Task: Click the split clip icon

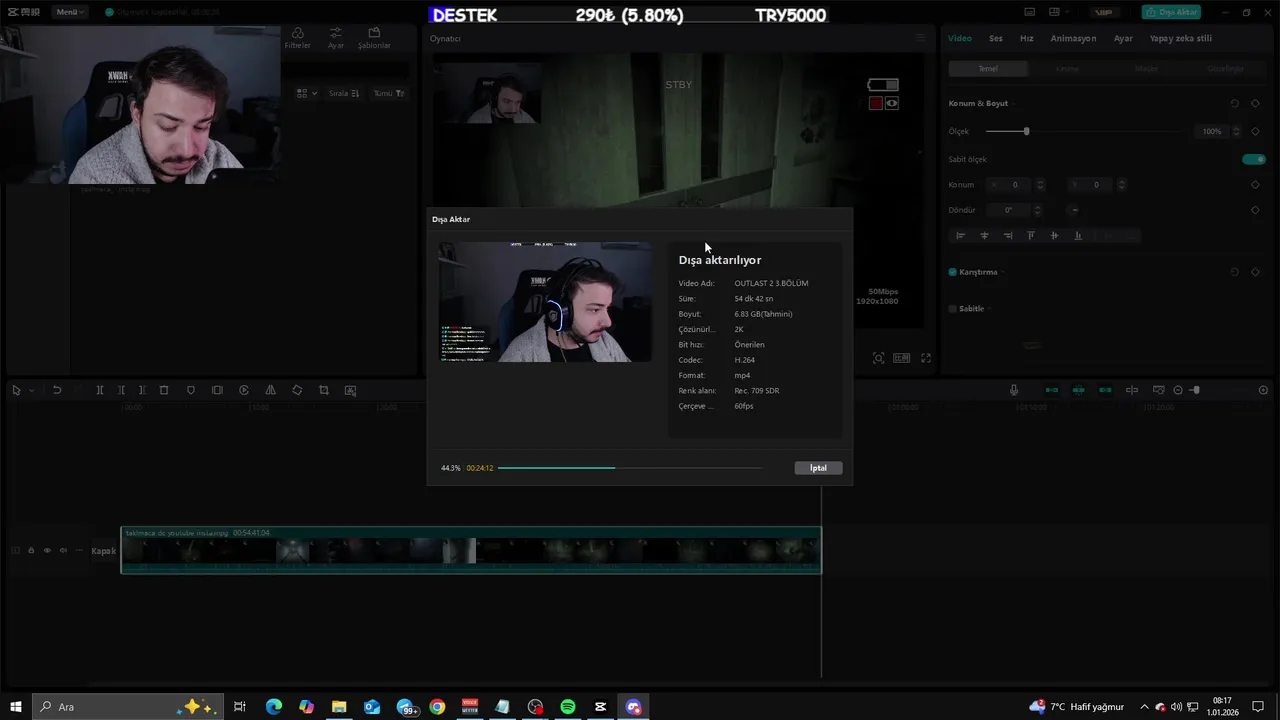Action: click(x=100, y=390)
